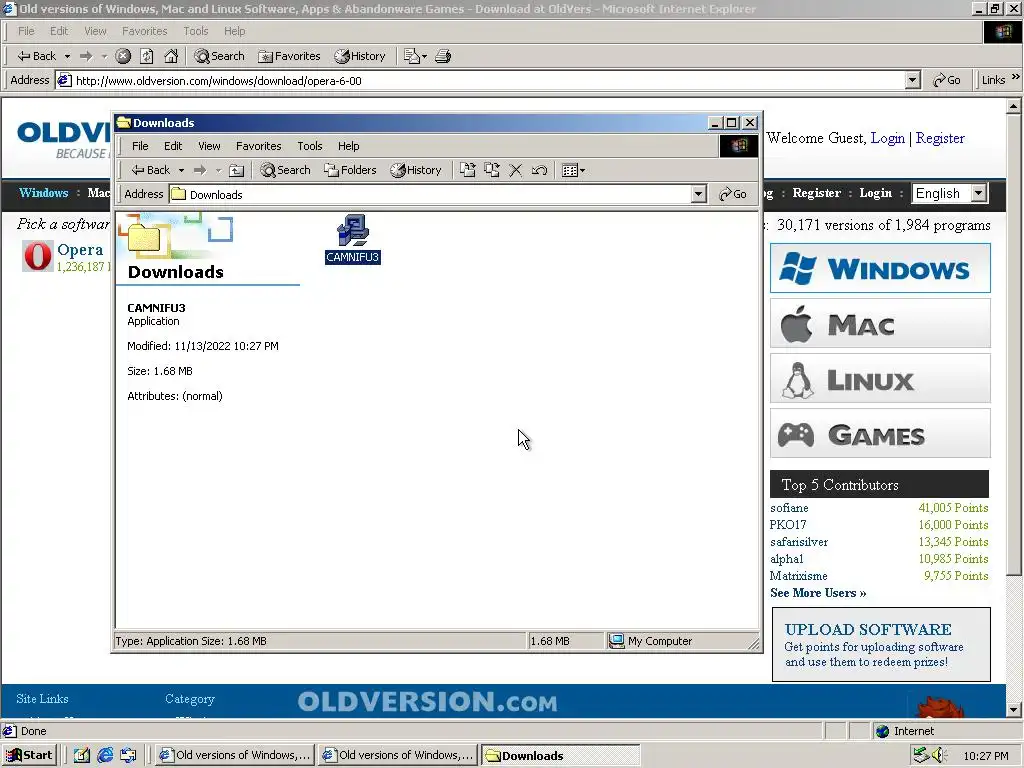The image size is (1024, 768).
Task: Click the Undo icon in the Downloads toolbar
Action: pos(539,170)
